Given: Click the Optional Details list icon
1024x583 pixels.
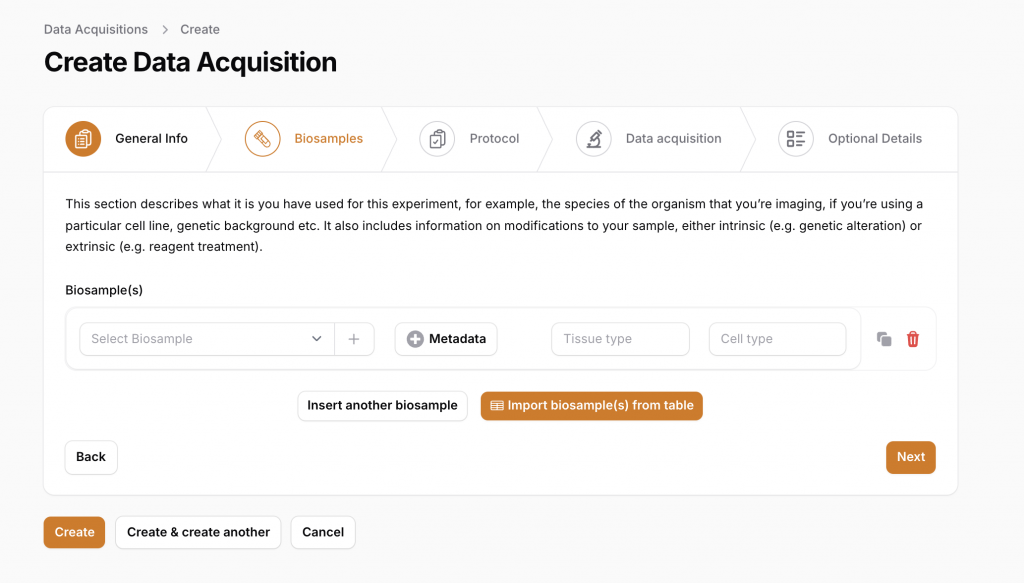Looking at the screenshot, I should (796, 139).
